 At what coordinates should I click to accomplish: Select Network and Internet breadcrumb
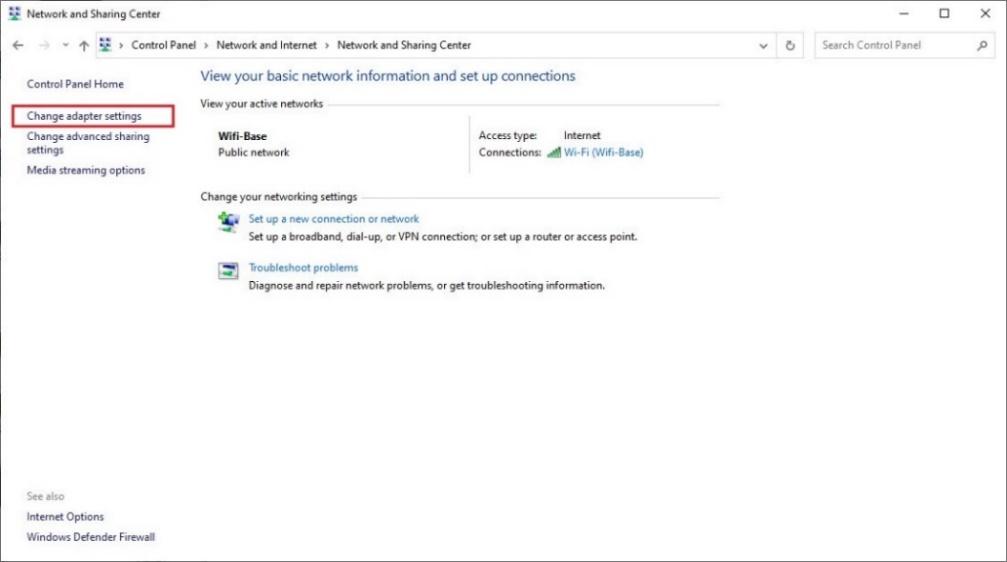[x=267, y=45]
